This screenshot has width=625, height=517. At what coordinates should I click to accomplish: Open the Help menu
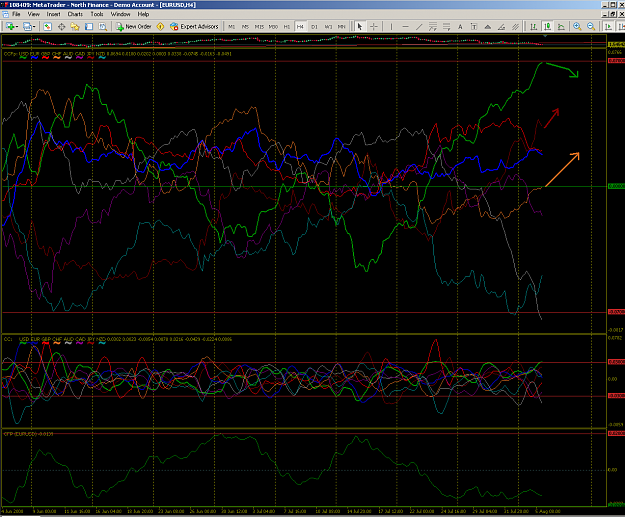143,14
